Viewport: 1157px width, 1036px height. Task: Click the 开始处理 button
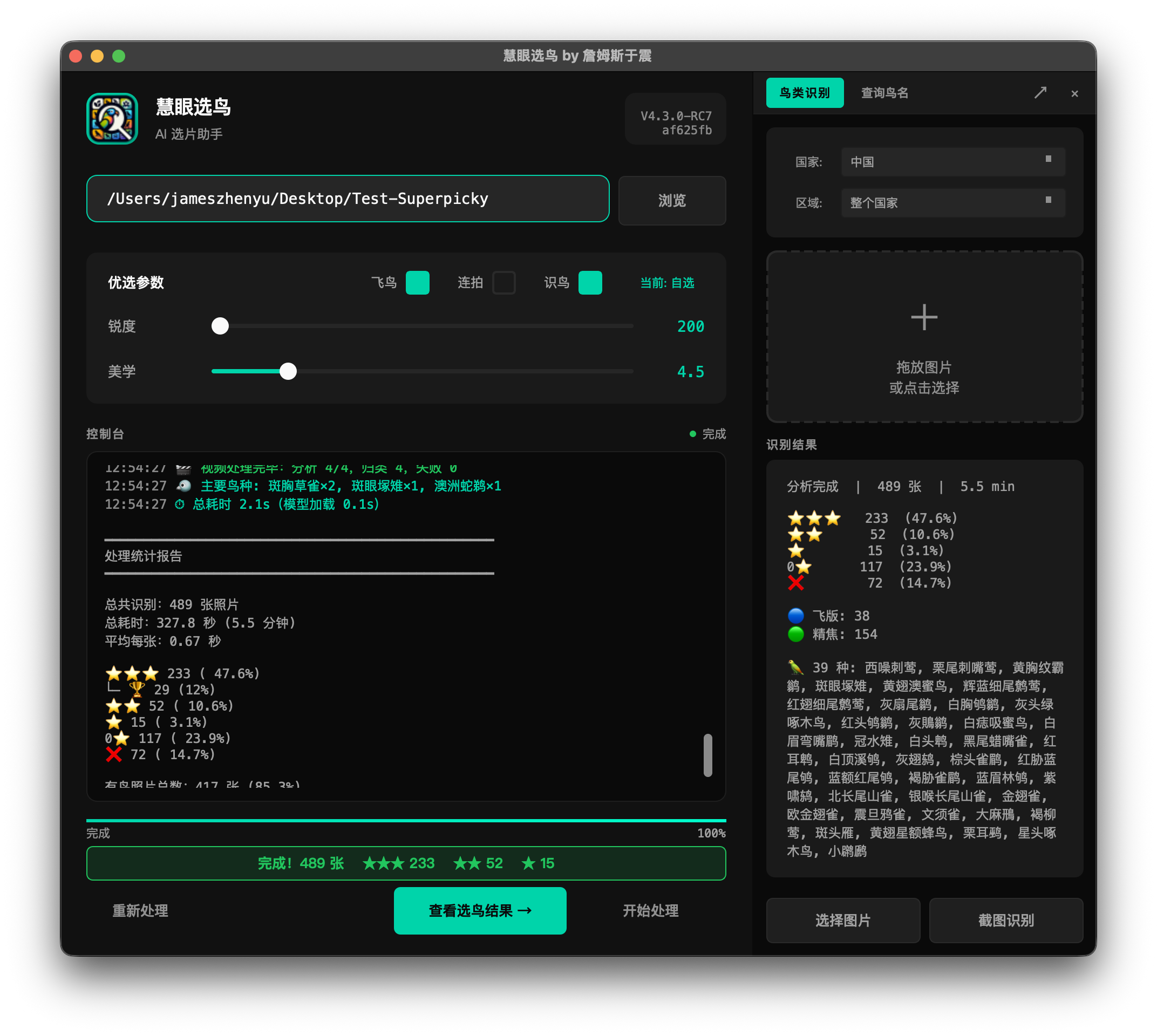tap(650, 910)
